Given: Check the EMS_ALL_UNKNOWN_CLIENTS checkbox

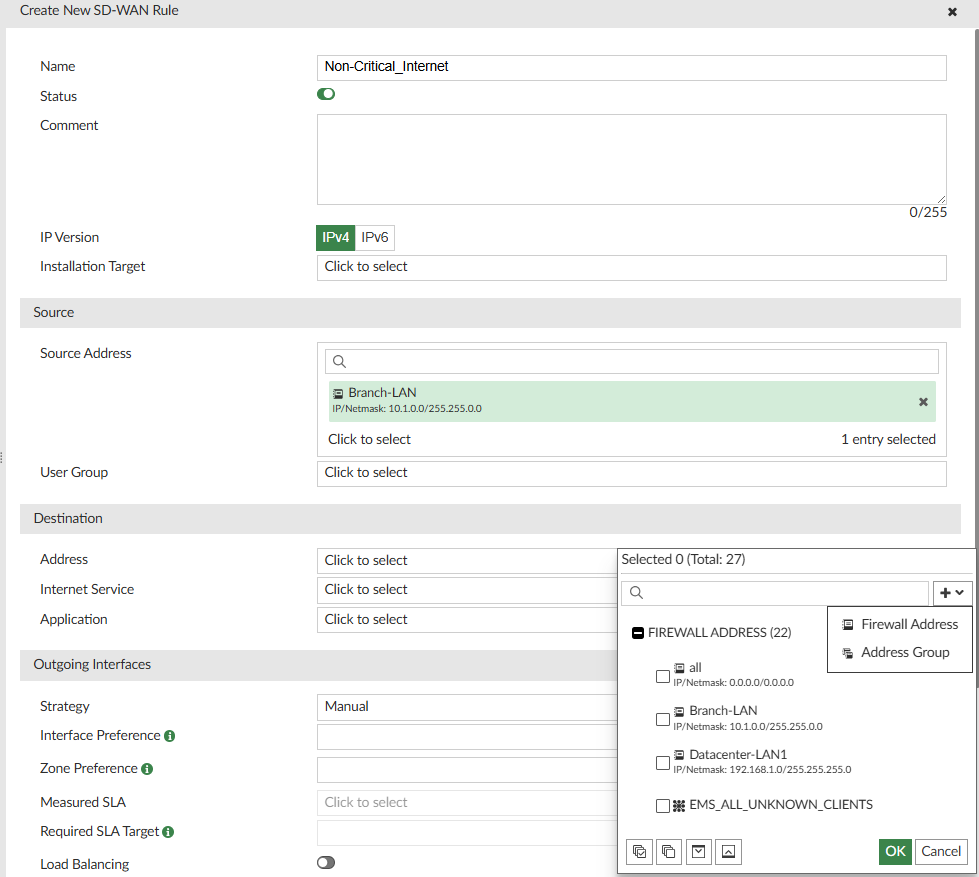Looking at the screenshot, I should pos(663,806).
